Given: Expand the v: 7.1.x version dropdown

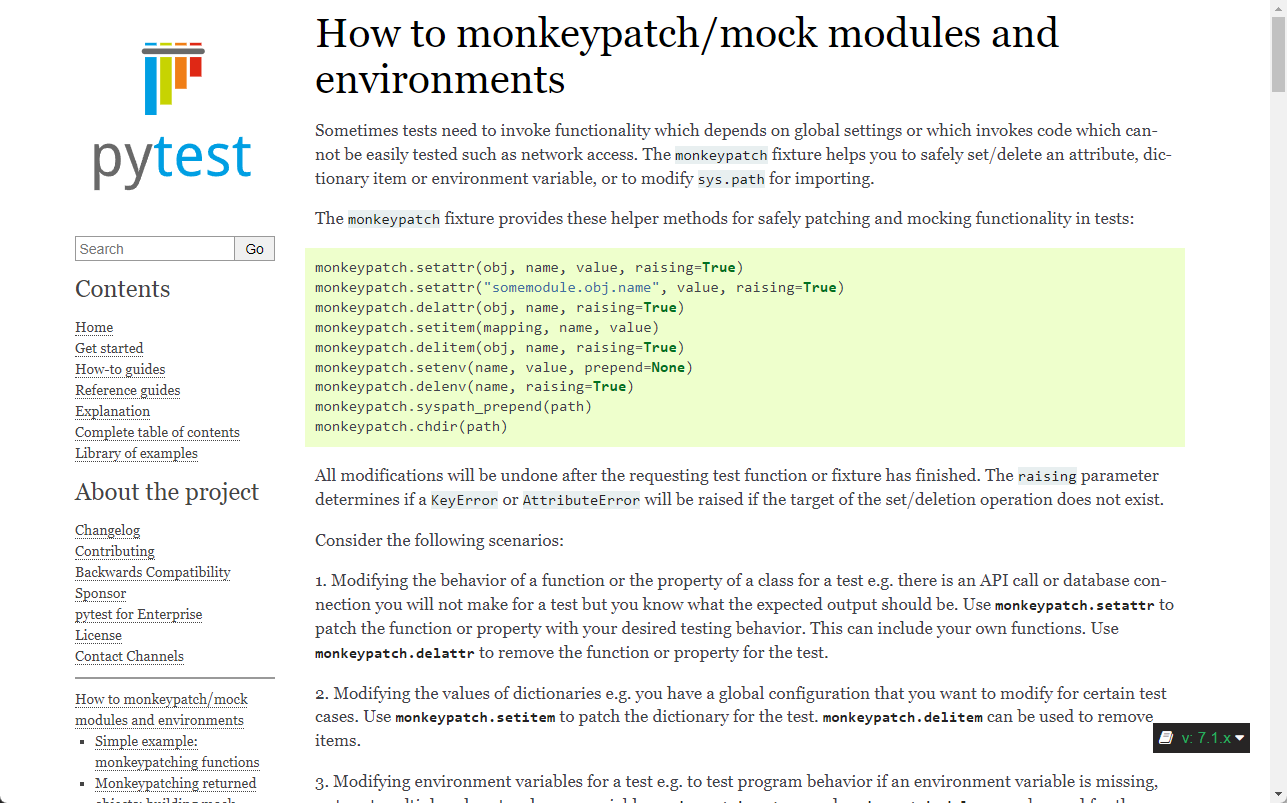Looking at the screenshot, I should coord(1201,738).
